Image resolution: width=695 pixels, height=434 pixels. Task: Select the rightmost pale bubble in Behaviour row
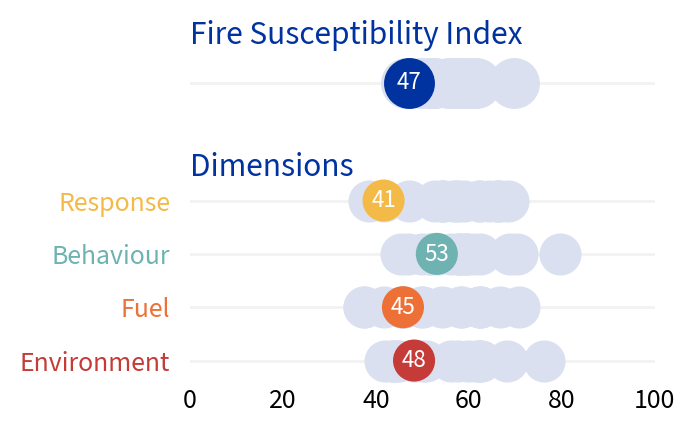pyautogui.click(x=560, y=254)
